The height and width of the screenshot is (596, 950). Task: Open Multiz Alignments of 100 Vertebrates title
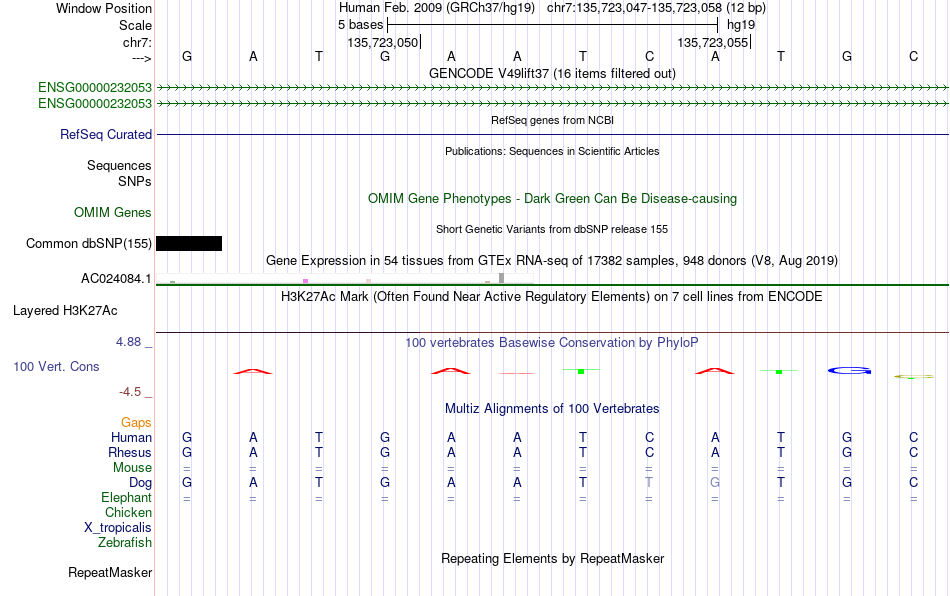pyautogui.click(x=552, y=408)
